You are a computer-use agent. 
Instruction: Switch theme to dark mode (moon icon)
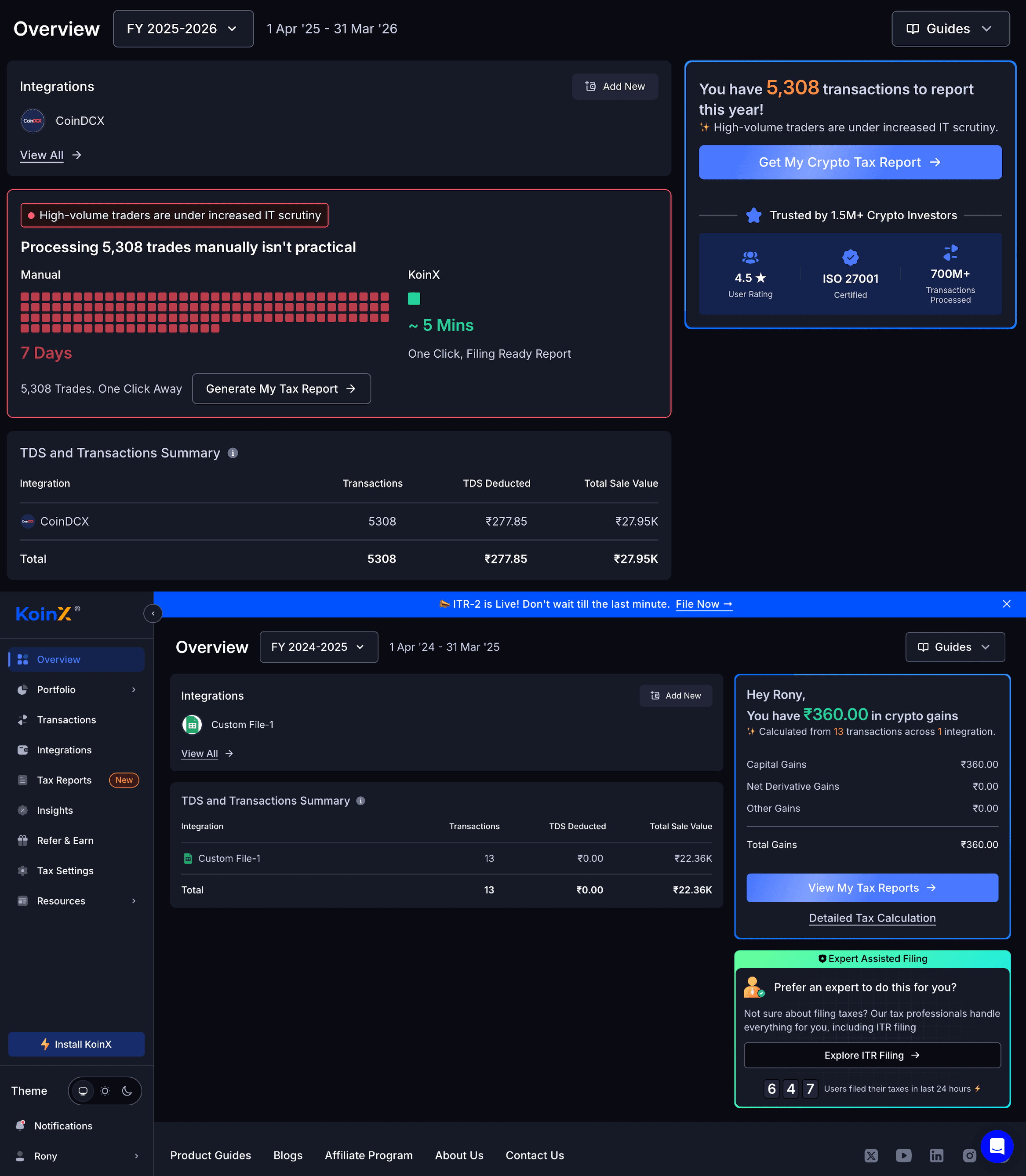[x=127, y=1091]
